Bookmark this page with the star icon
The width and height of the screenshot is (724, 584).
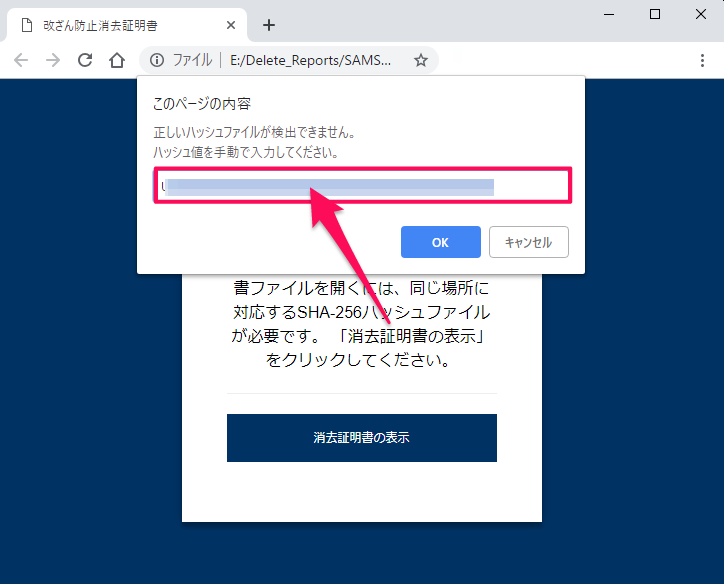[x=421, y=60]
